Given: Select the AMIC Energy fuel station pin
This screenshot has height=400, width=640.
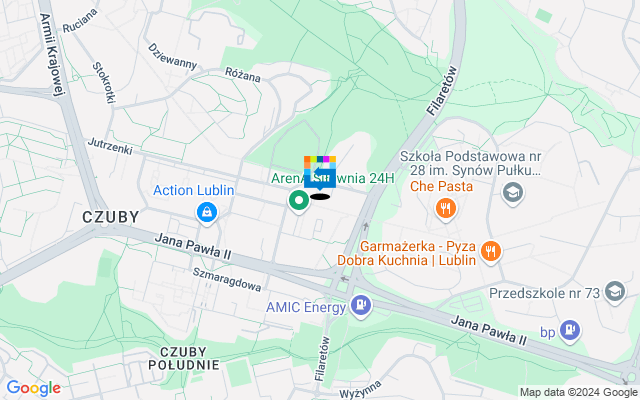Looking at the screenshot, I should [360, 306].
